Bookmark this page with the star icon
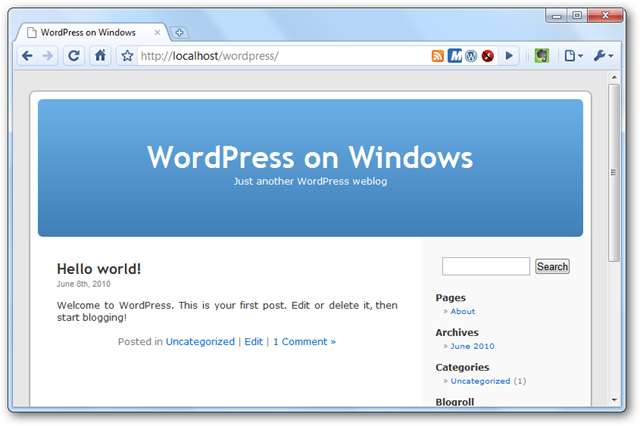 127,56
